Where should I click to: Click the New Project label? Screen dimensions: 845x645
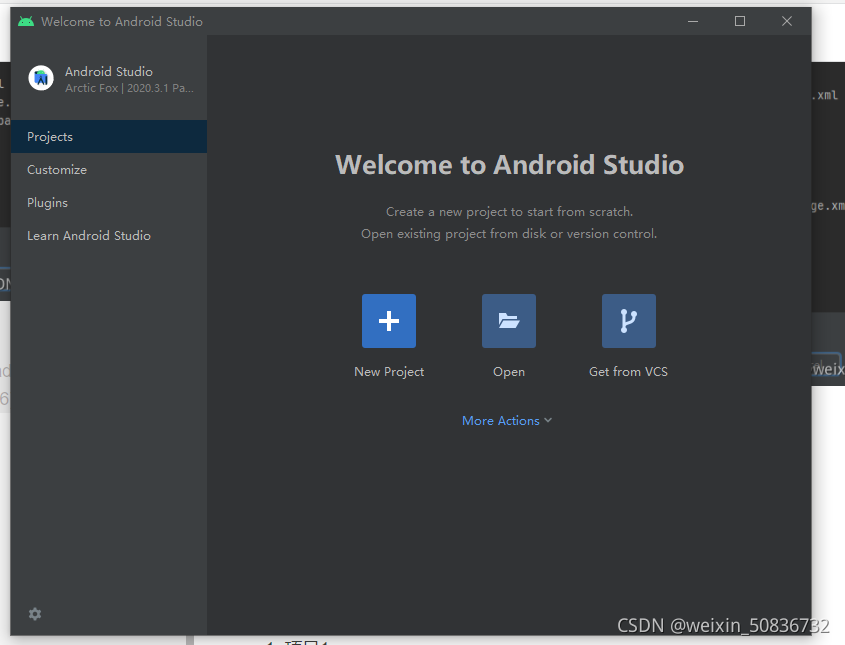[x=389, y=372]
